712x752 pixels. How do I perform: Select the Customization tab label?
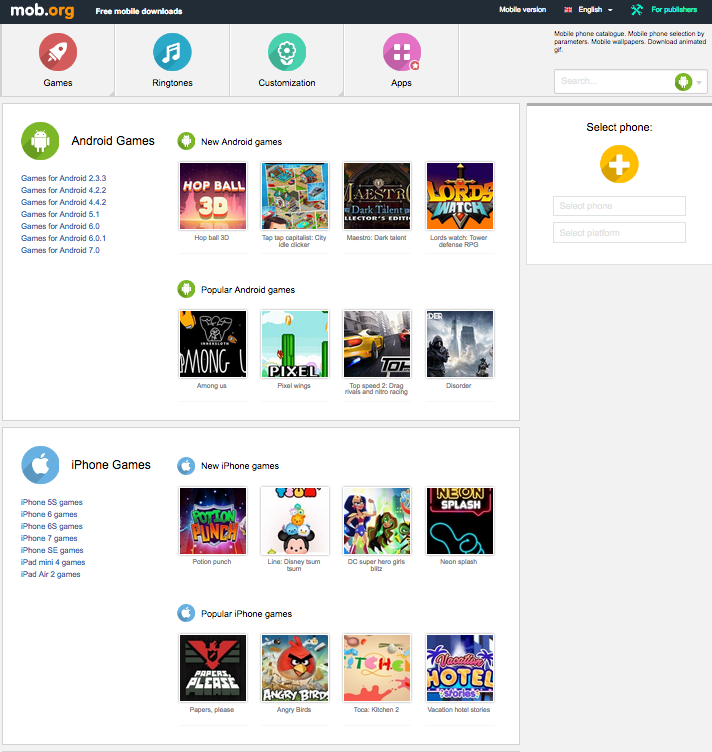click(x=287, y=83)
